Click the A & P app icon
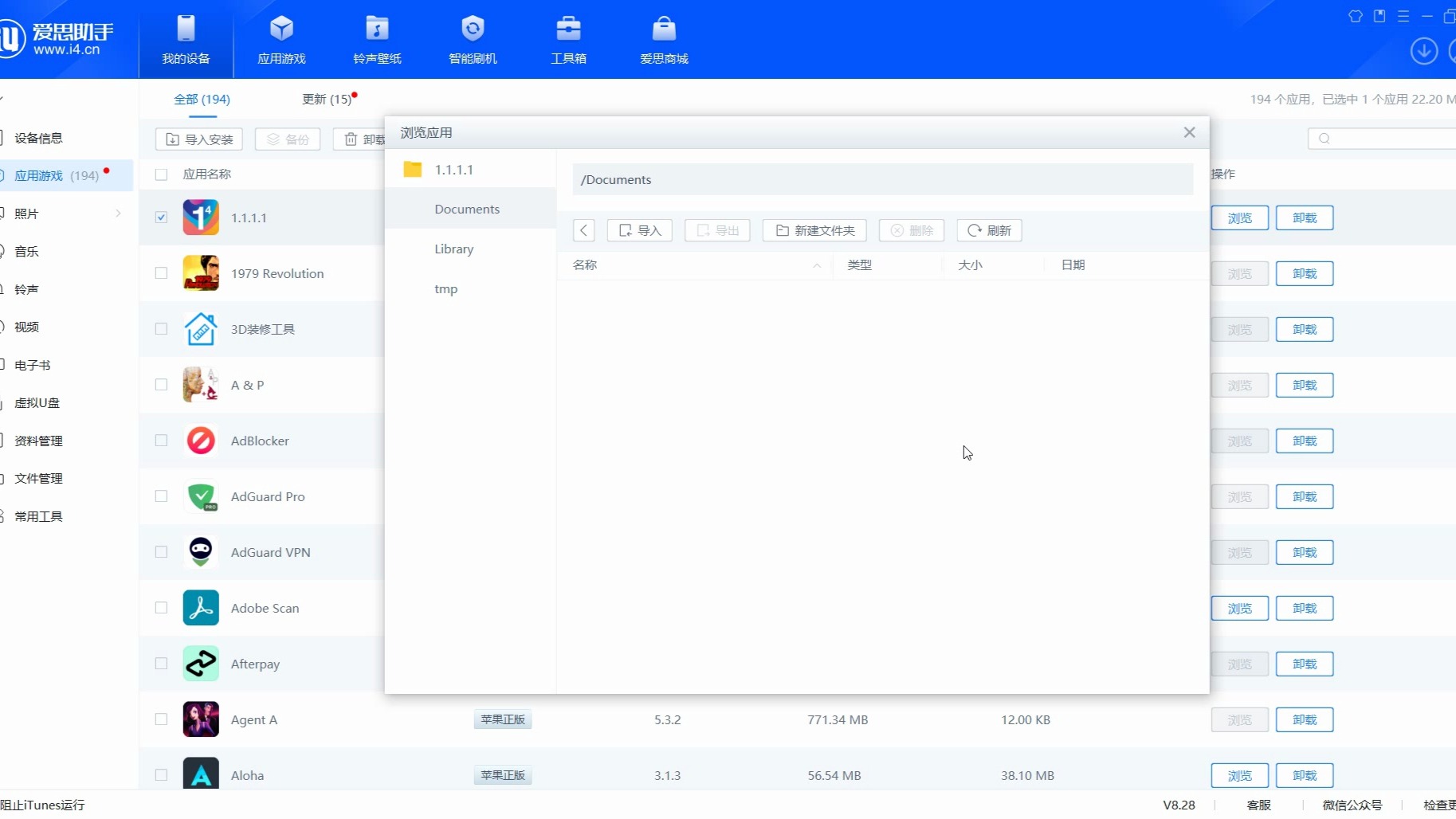This screenshot has width=1456, height=819. [201, 385]
